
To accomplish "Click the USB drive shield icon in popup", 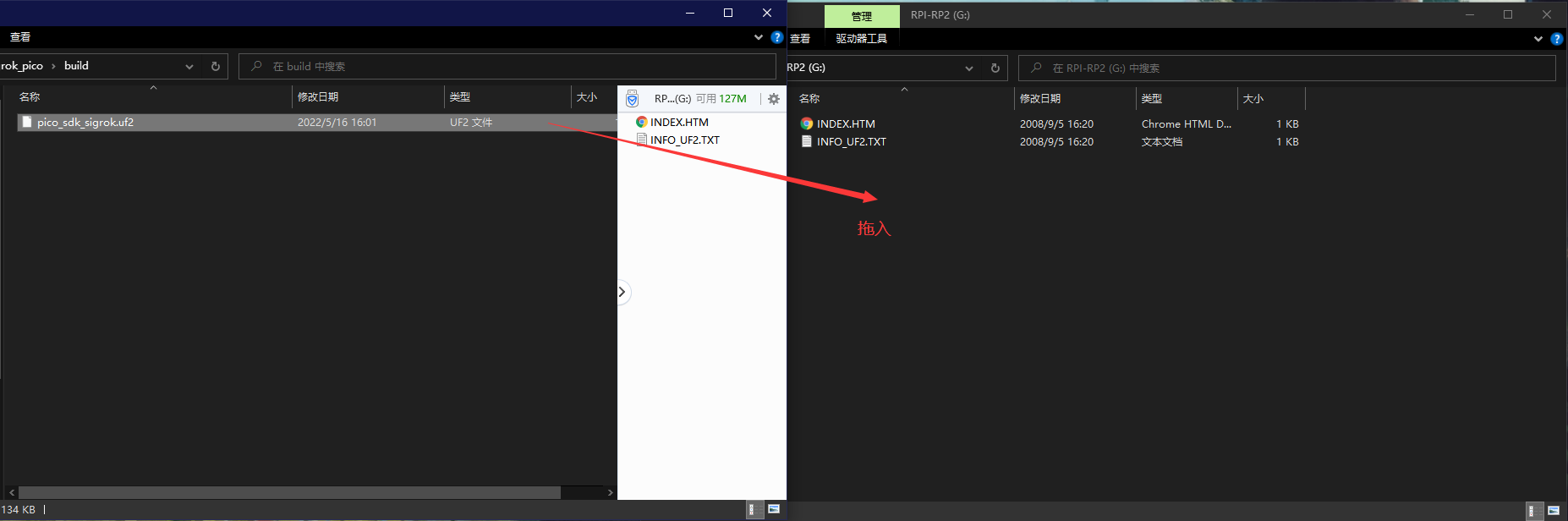I will (x=632, y=99).
